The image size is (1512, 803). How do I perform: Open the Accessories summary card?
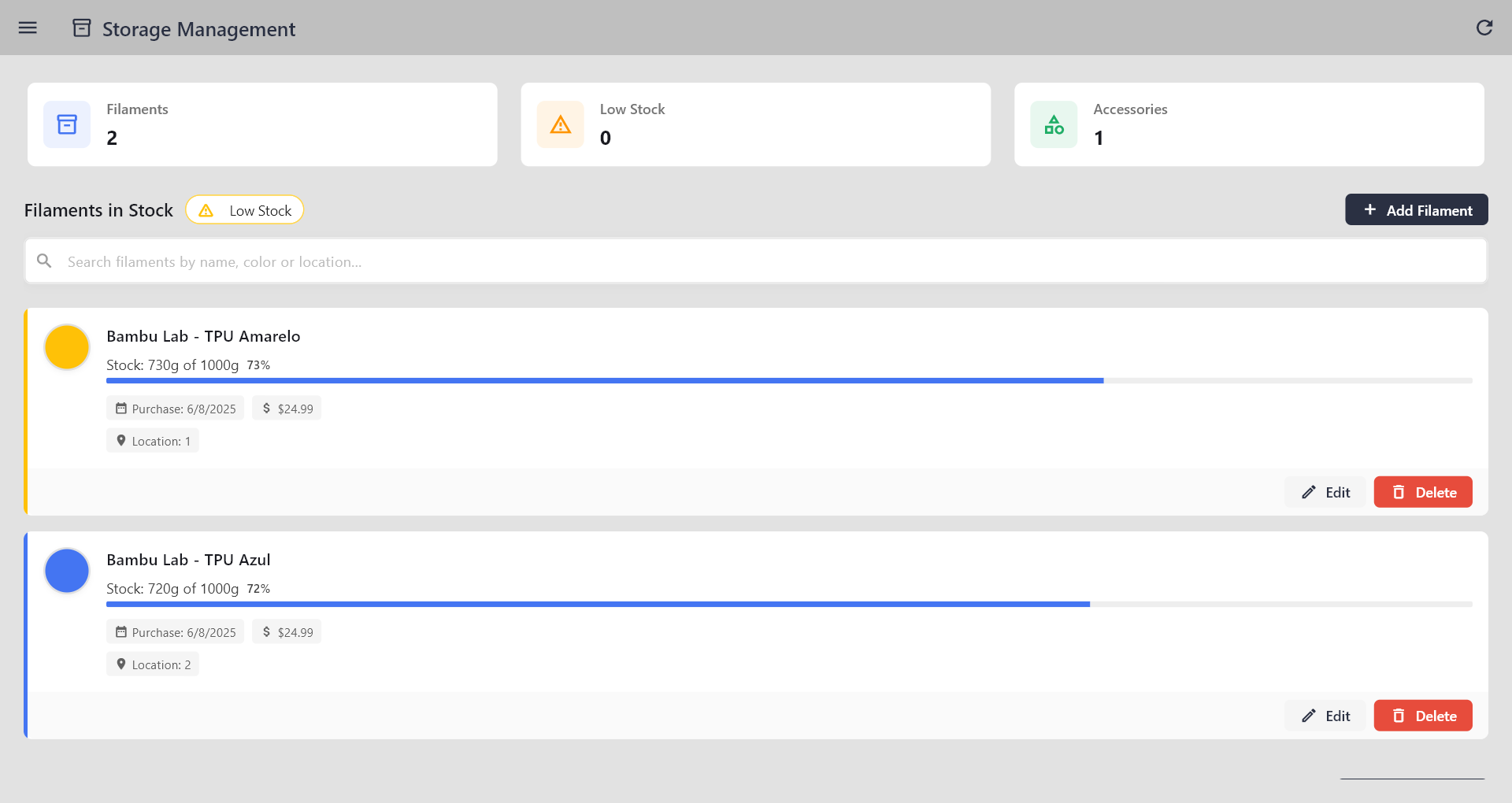click(1248, 124)
